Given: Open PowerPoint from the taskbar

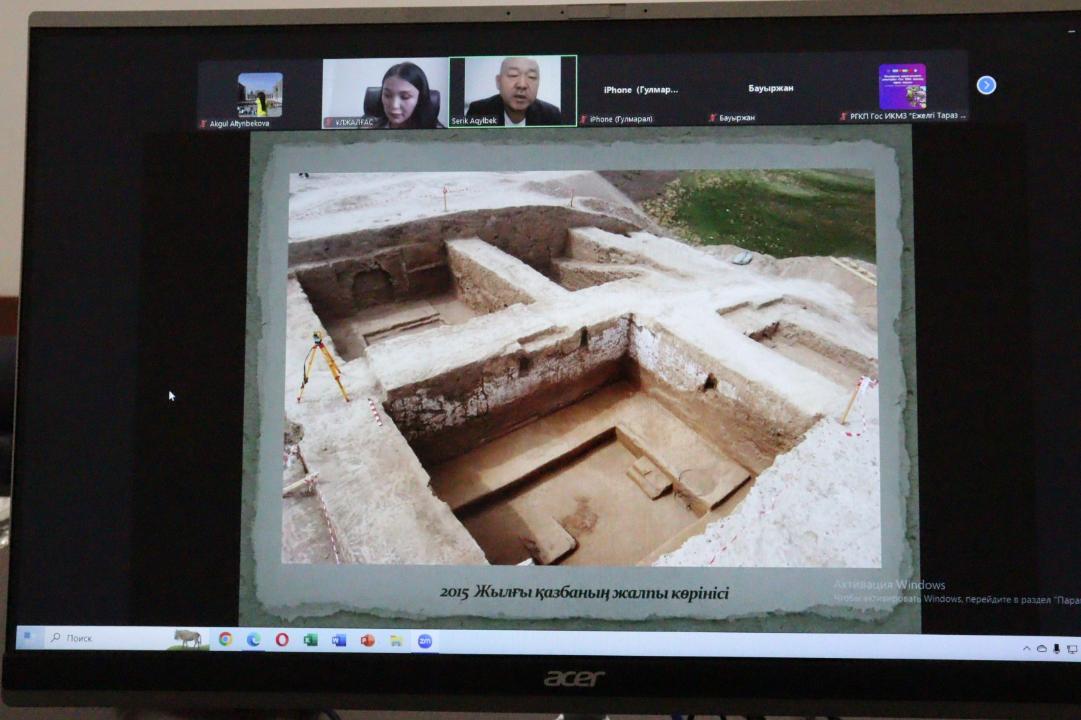Looking at the screenshot, I should point(367,641).
